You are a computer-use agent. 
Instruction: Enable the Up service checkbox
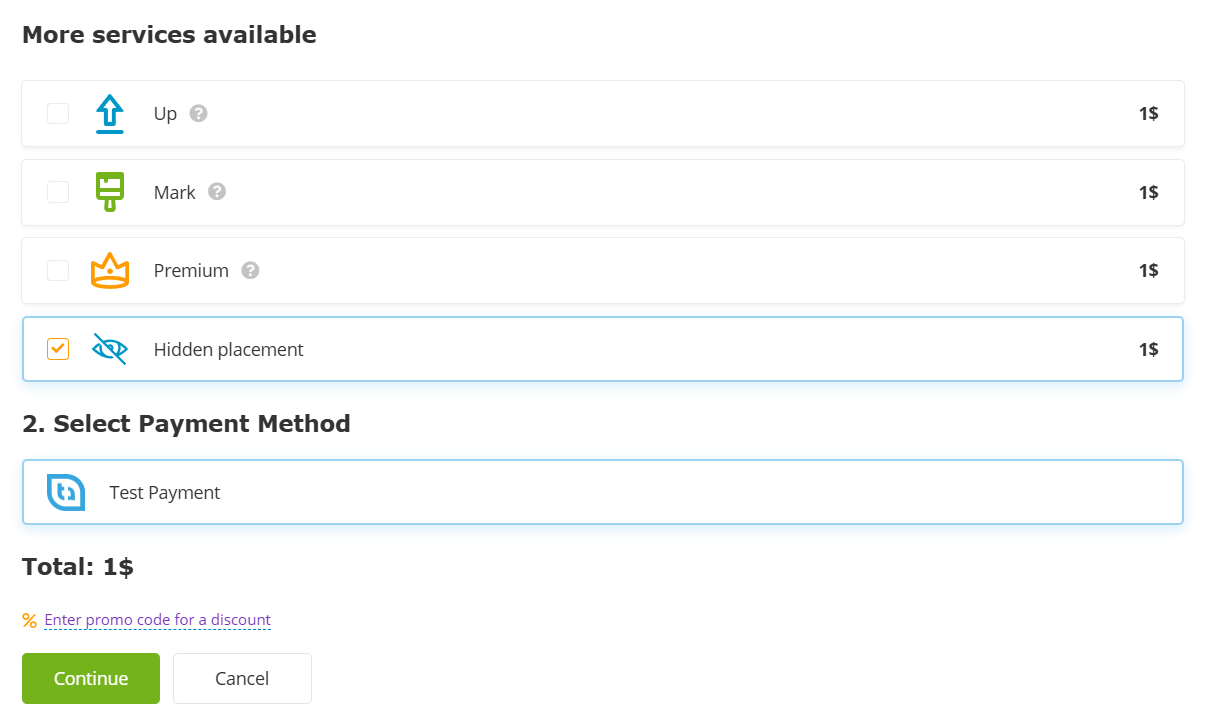58,113
